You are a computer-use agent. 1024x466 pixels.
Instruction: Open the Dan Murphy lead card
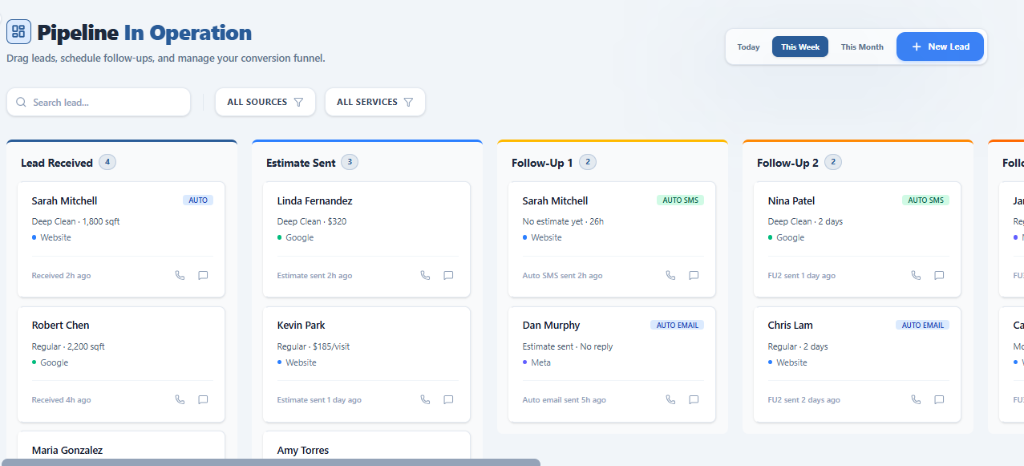612,364
